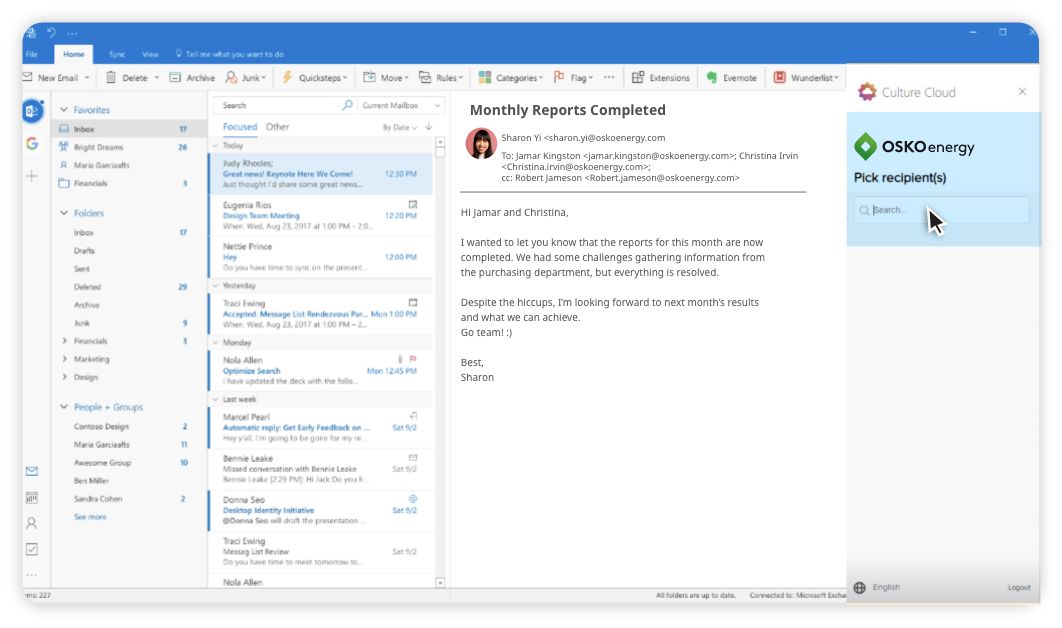The height and width of the screenshot is (628, 1062).
Task: Open the New Email dropdown arrow
Action: (87, 78)
